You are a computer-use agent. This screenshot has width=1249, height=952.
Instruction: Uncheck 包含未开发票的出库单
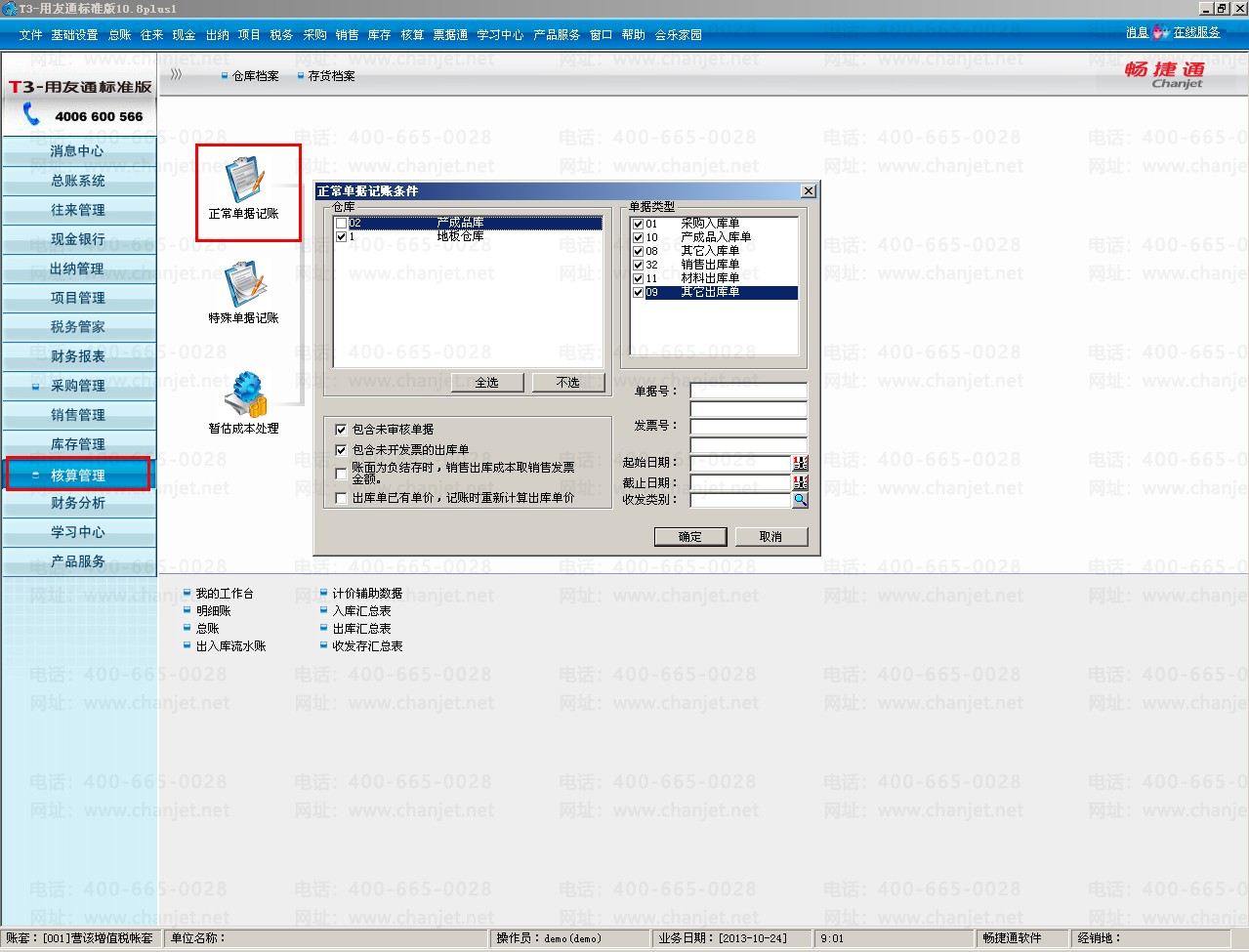341,450
